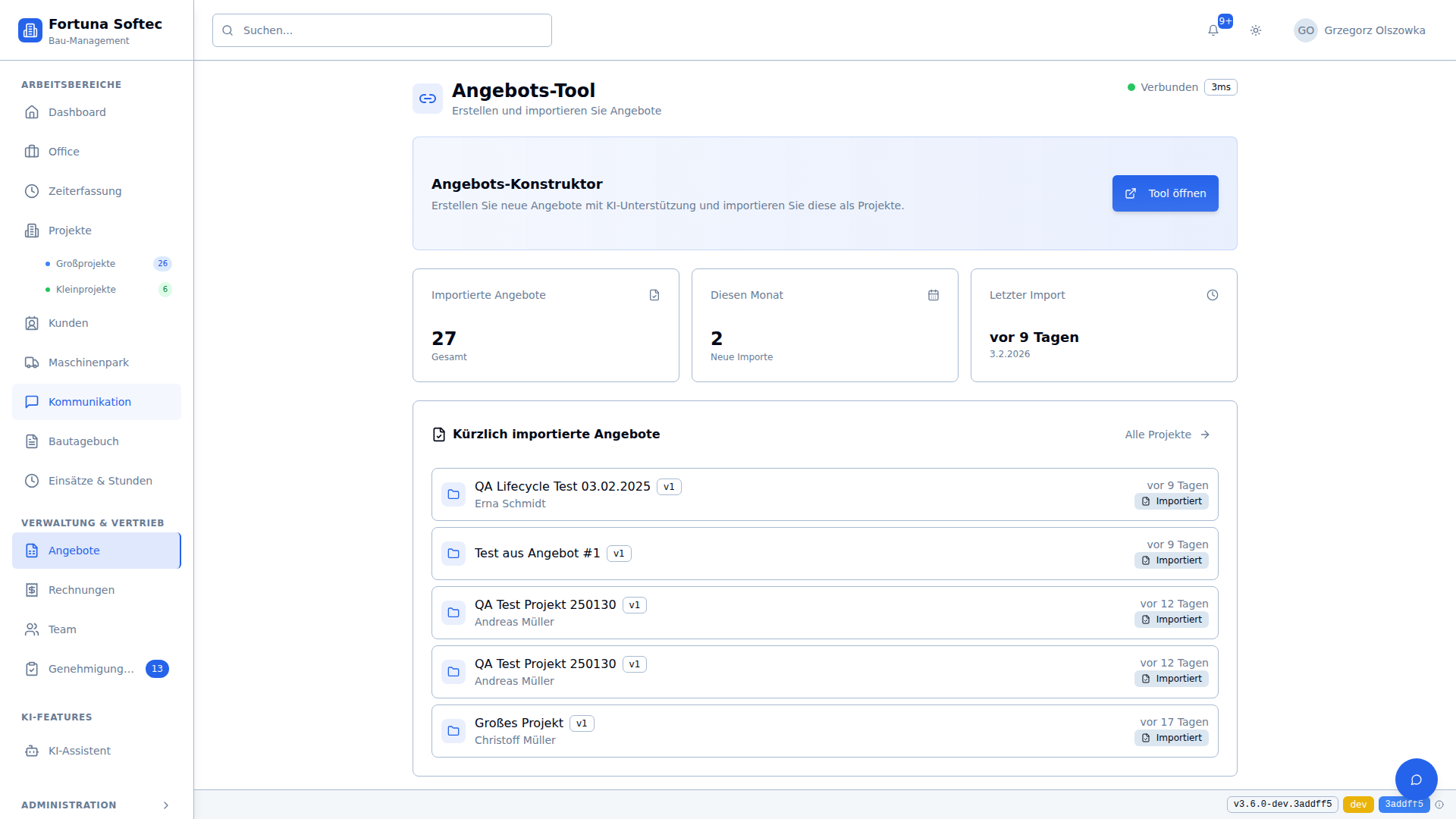1456x819 pixels.
Task: Click the document icon in the Importierte Angebote card
Action: [x=654, y=295]
